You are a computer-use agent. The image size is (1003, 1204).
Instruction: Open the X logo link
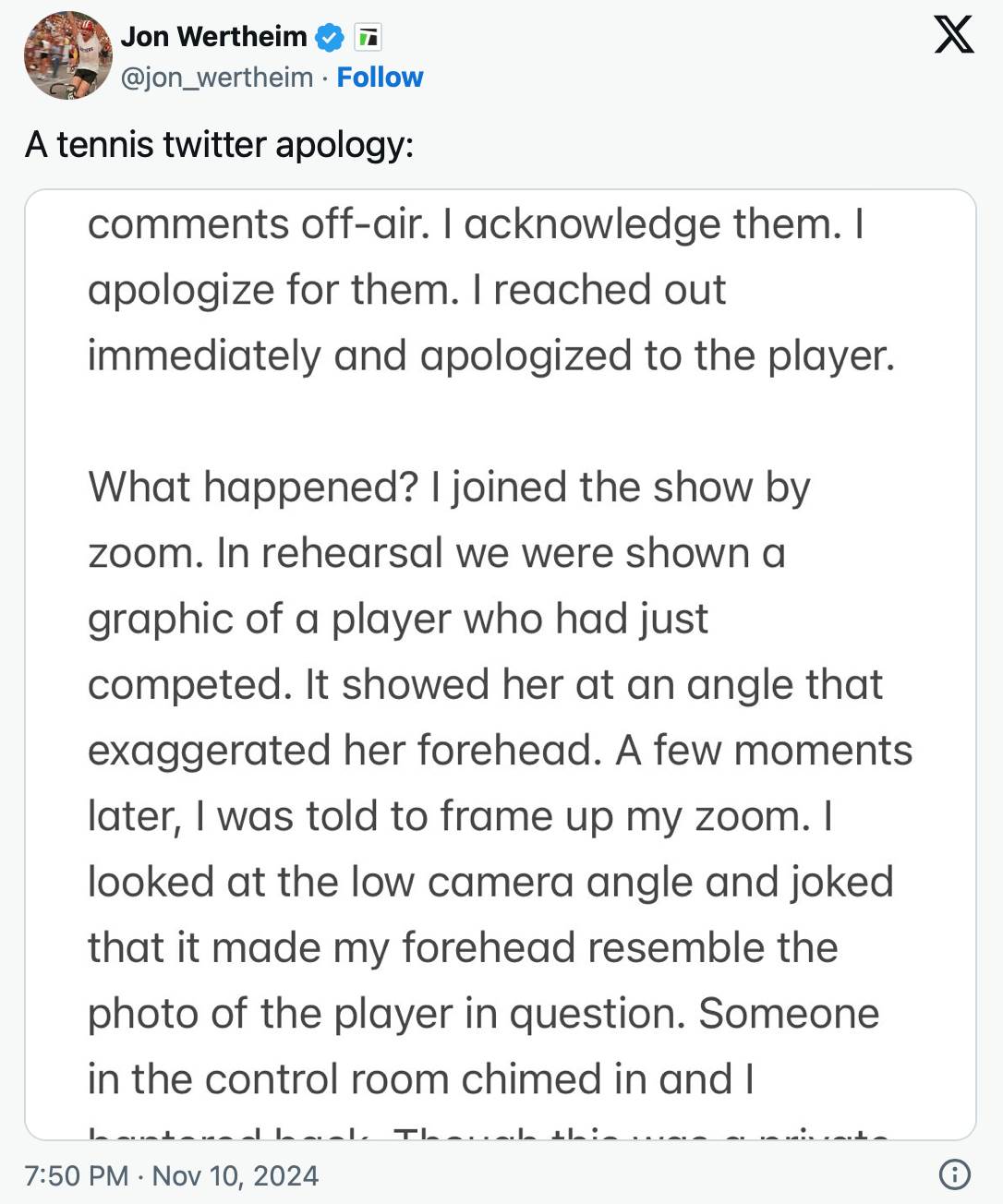[x=954, y=35]
